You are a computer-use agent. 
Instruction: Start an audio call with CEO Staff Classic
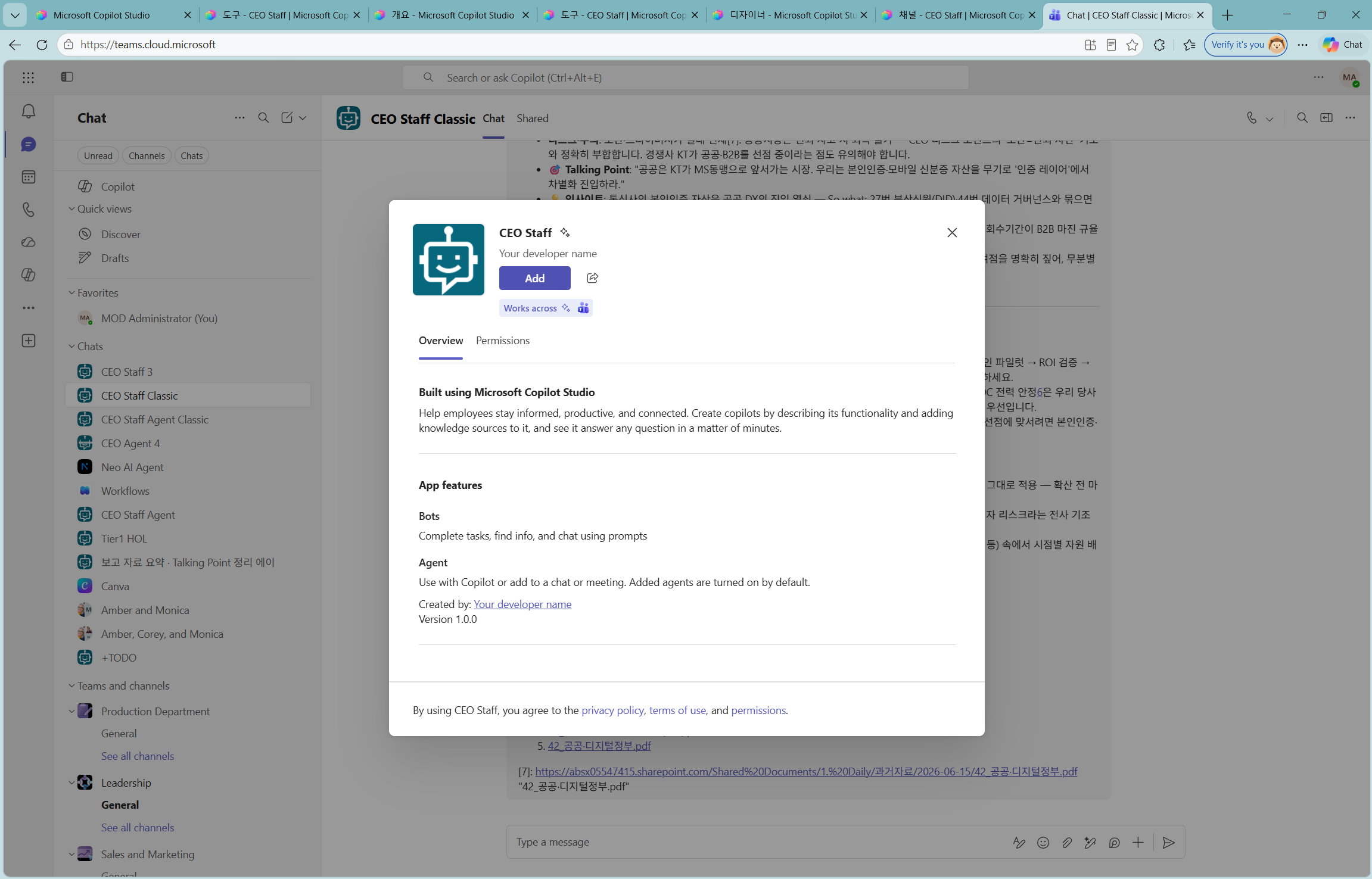(1252, 118)
